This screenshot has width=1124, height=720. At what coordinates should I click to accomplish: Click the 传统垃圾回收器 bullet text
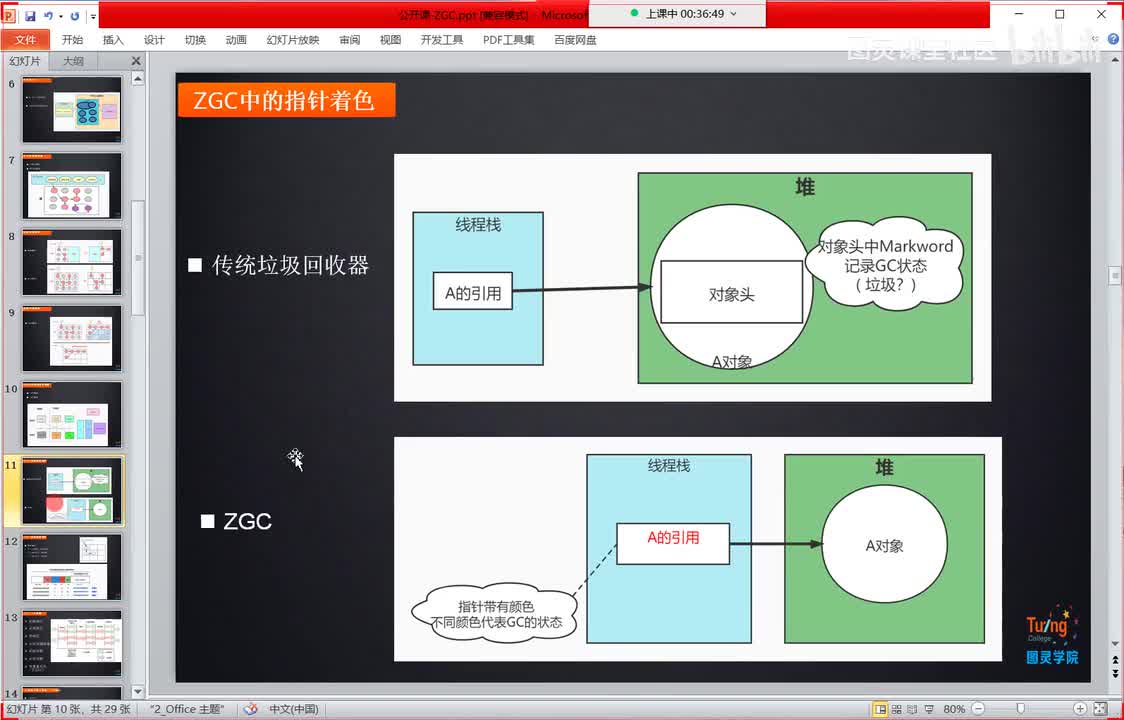click(290, 265)
